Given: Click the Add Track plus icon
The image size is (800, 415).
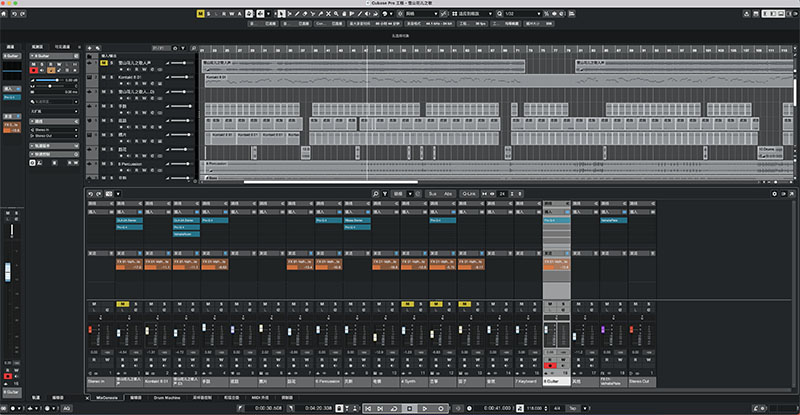Looking at the screenshot, I should 90,48.
